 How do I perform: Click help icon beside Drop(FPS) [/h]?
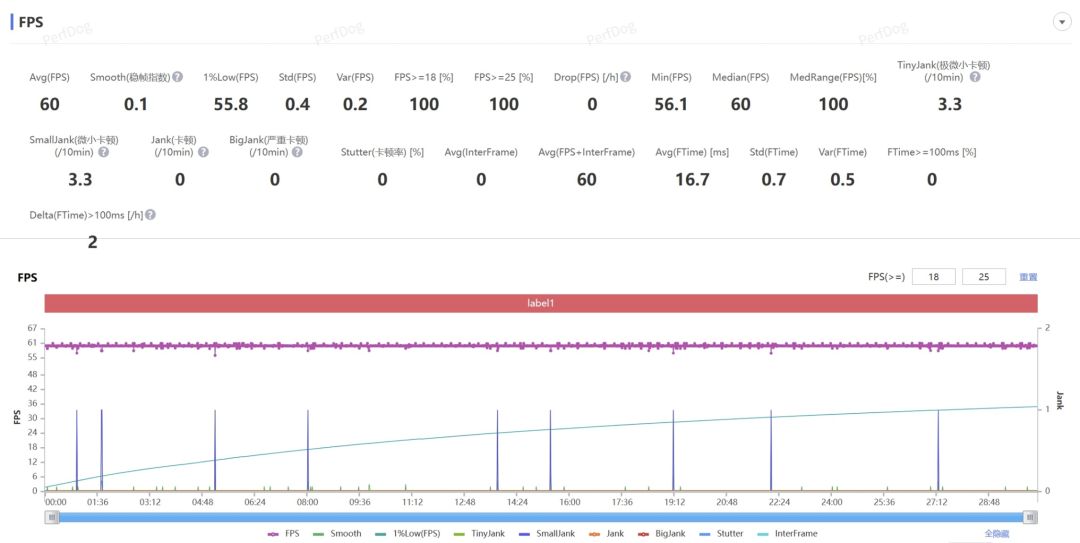626,77
